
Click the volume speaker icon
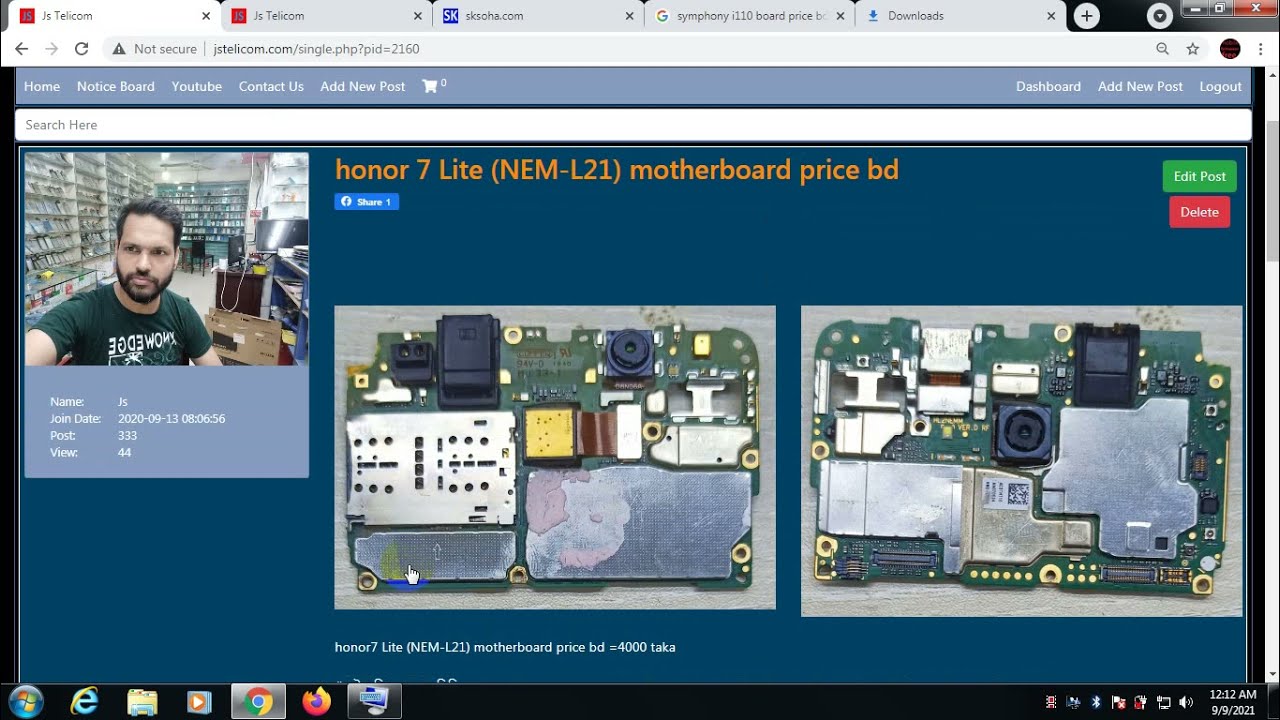1187,702
